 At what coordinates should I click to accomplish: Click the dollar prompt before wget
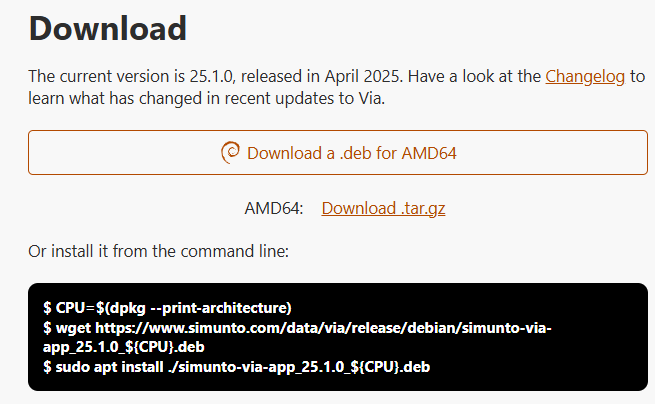pos(47,328)
